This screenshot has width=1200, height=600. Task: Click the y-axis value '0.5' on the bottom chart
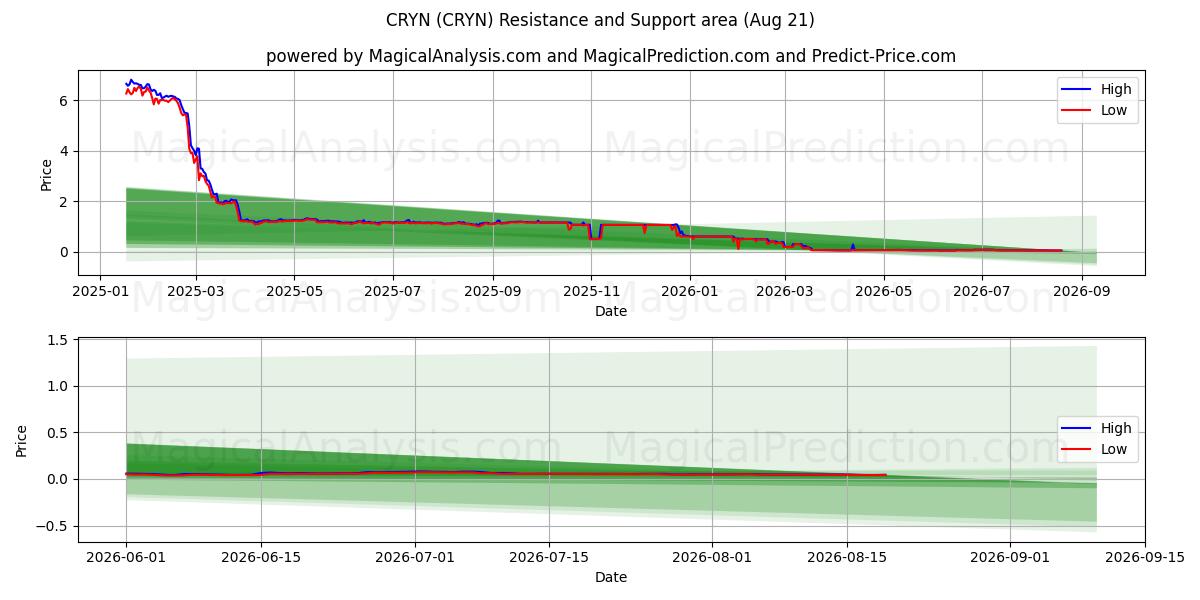(57, 434)
